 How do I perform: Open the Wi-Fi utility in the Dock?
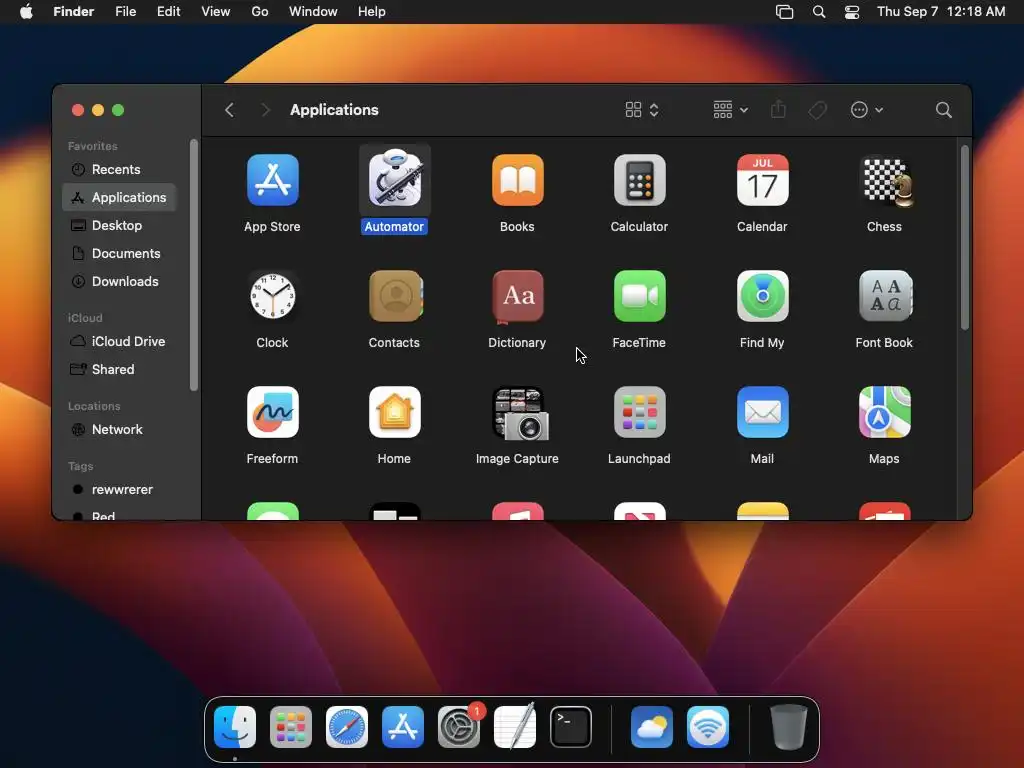click(708, 727)
